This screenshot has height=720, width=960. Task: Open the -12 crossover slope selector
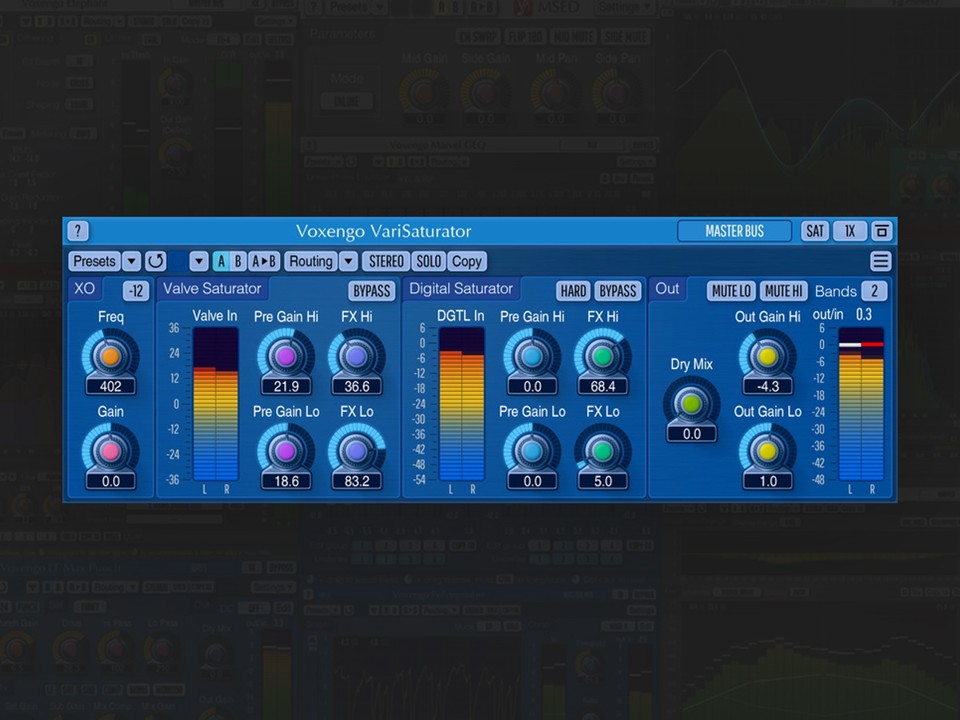[x=136, y=291]
